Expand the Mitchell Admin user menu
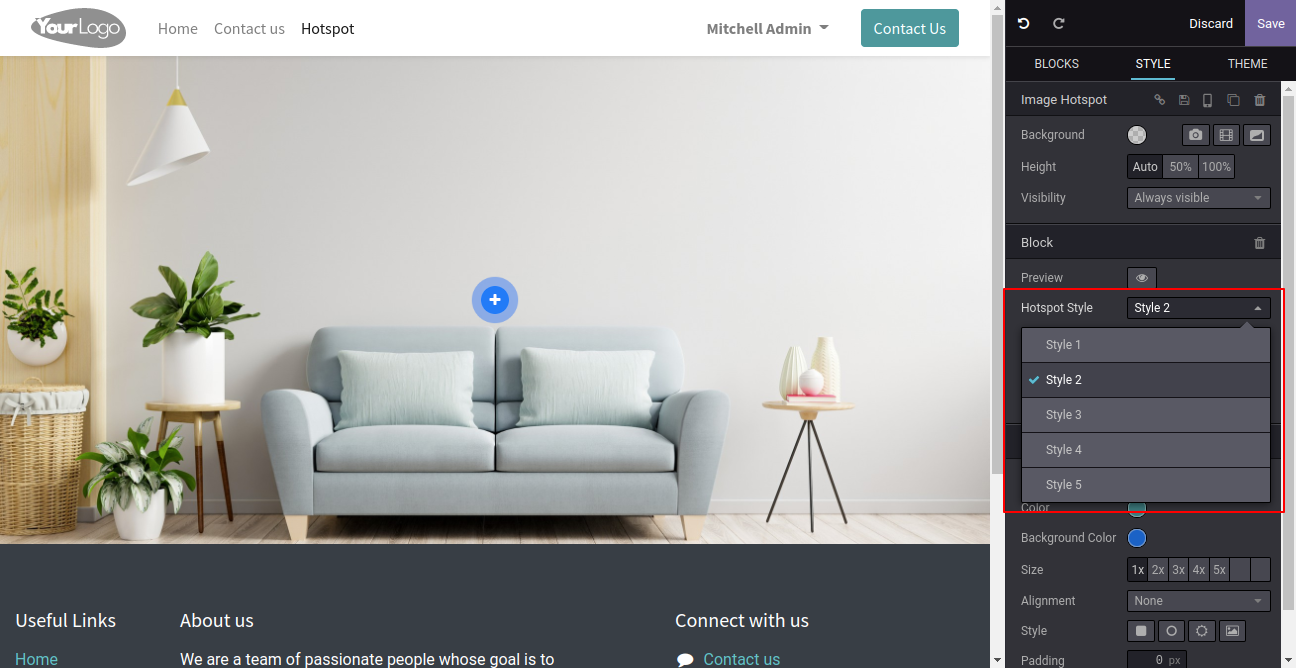1296x668 pixels. 767,29
